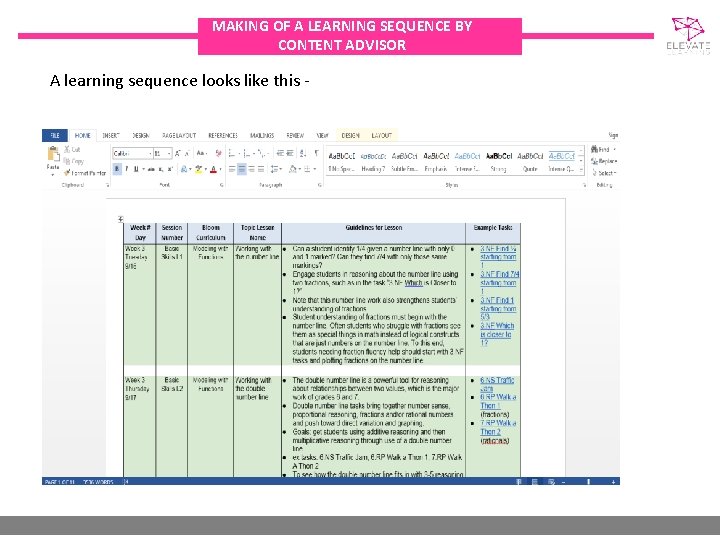This screenshot has width=720, height=540.
Task: Apply the Quote style
Action: point(530,162)
